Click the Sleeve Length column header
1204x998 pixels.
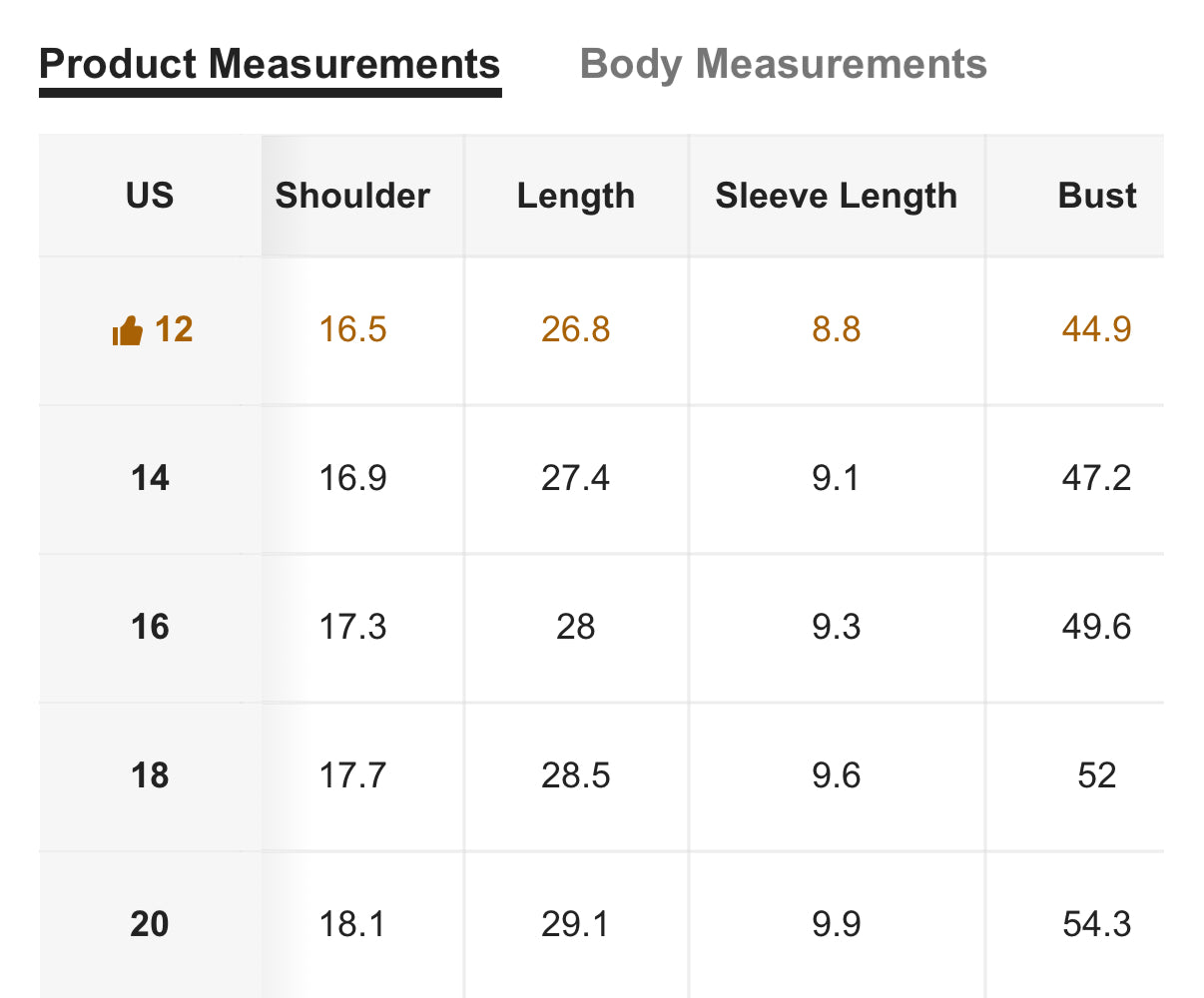[x=837, y=197]
